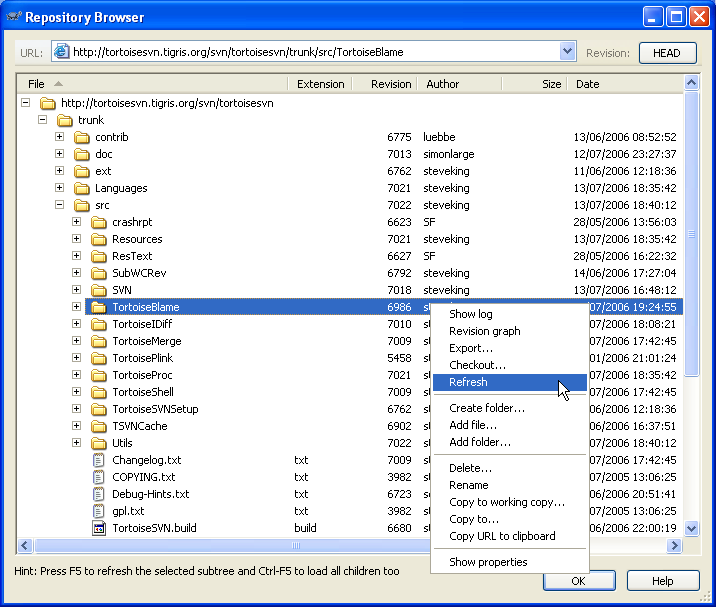Click the TortoiseBlame folder icon
Screen dimensions: 716x607
99,307
